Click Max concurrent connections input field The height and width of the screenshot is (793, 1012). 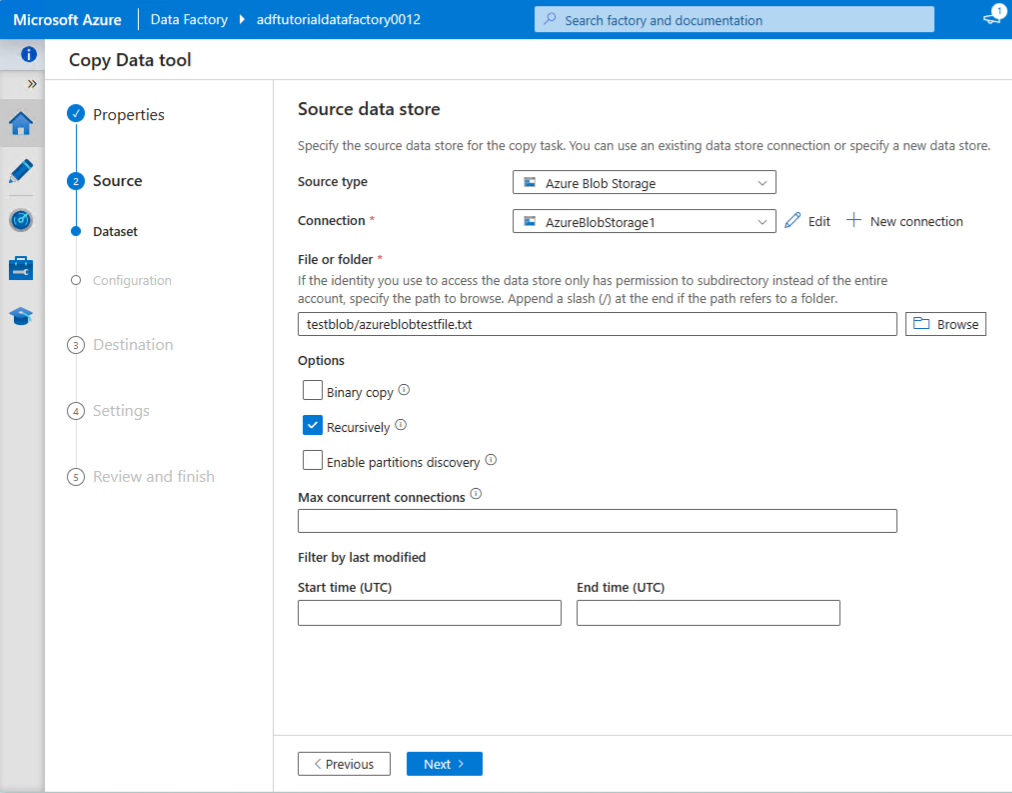coord(597,521)
